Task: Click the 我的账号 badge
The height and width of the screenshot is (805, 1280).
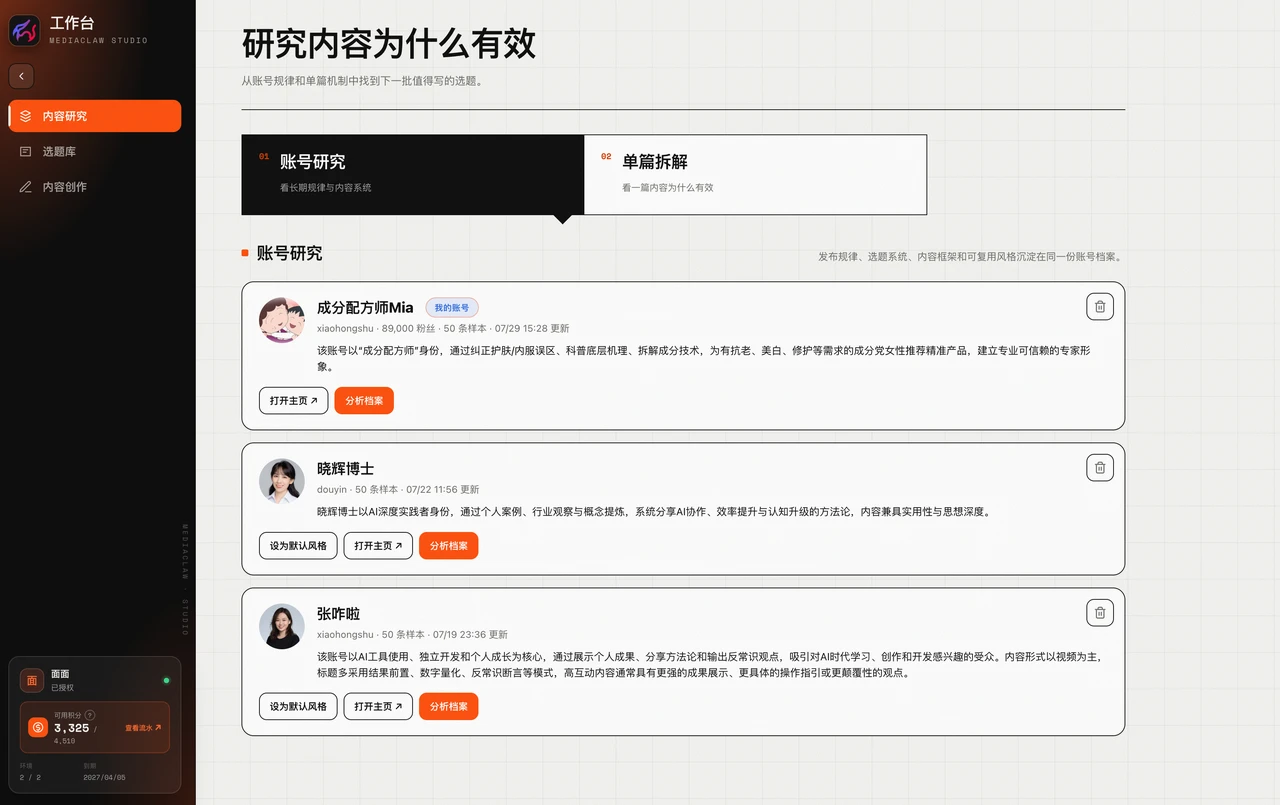Action: [x=452, y=308]
